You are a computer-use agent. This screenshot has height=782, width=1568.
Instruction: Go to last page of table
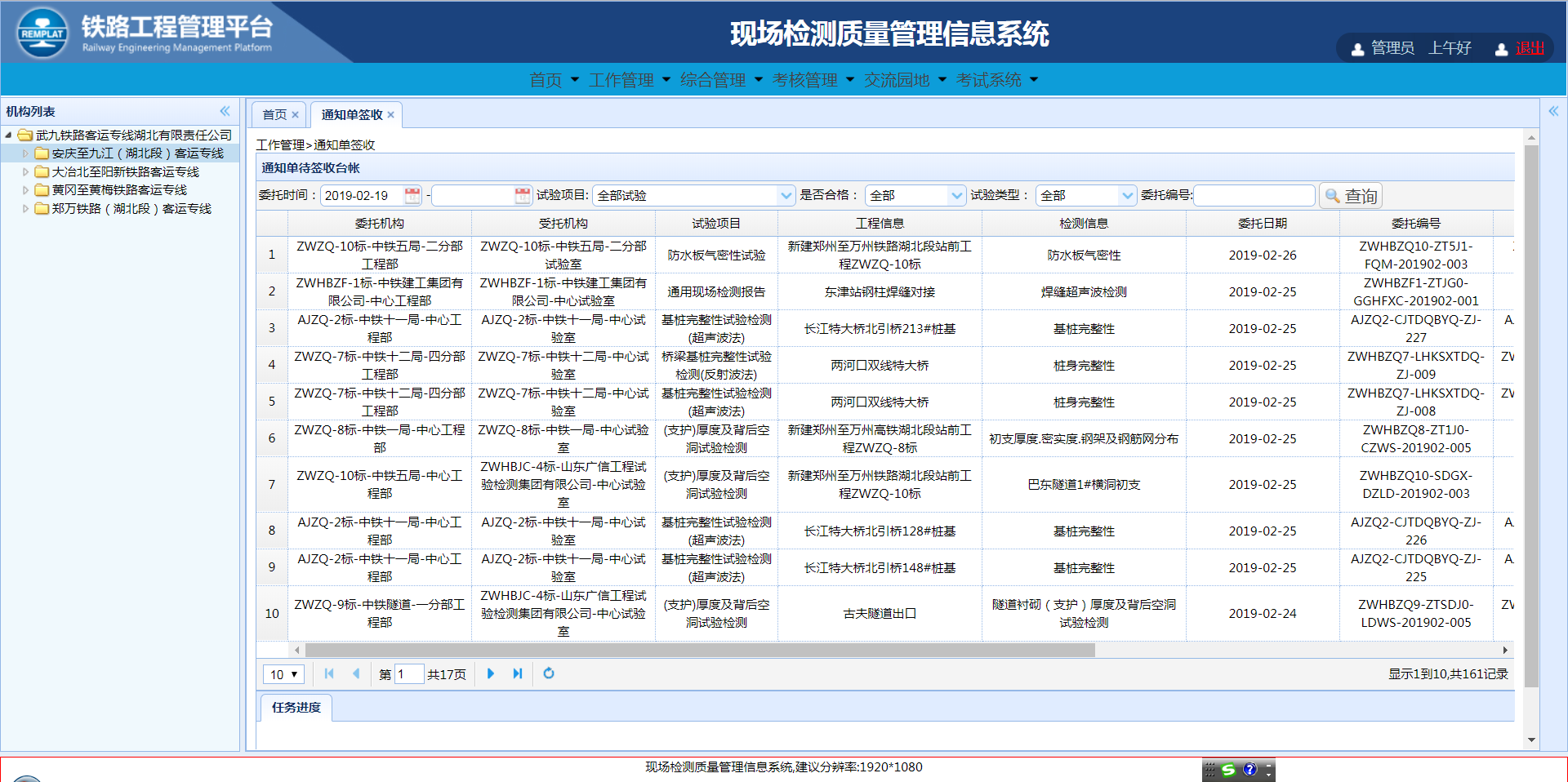(x=518, y=673)
